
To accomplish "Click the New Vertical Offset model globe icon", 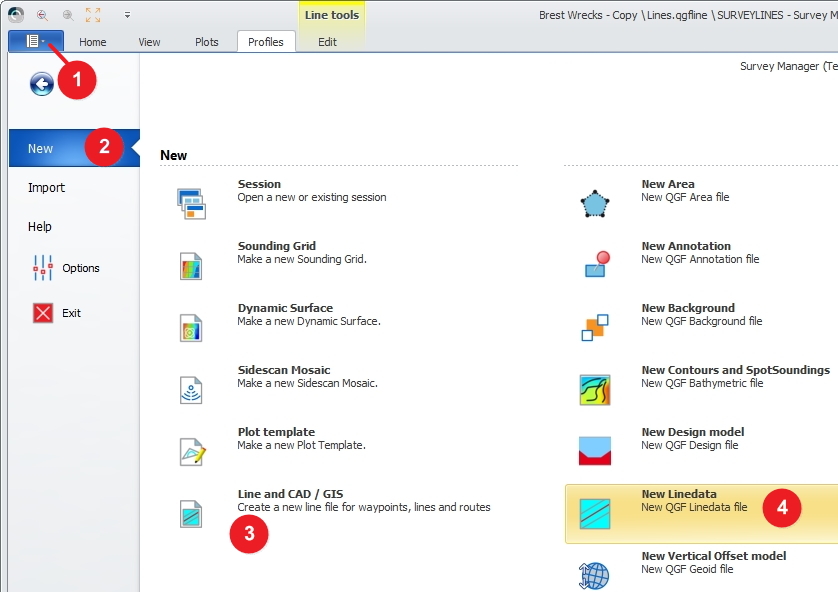I will point(594,575).
